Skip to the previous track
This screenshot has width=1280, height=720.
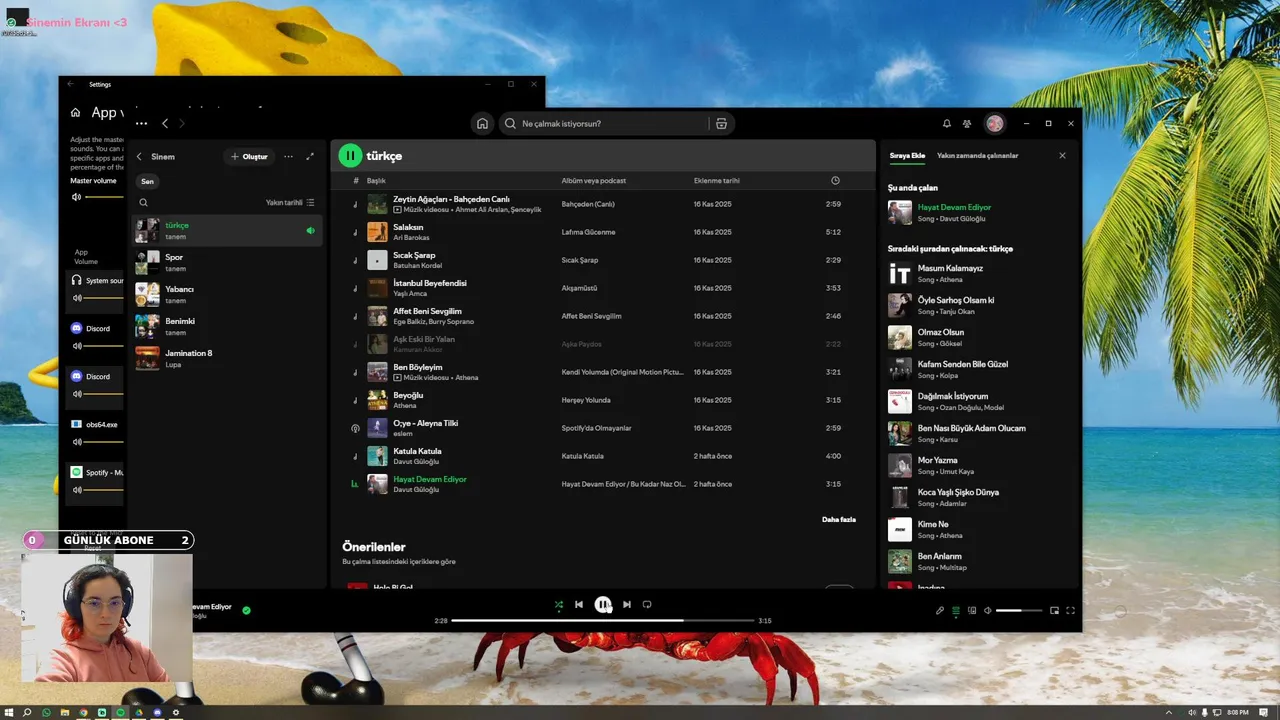tap(579, 604)
